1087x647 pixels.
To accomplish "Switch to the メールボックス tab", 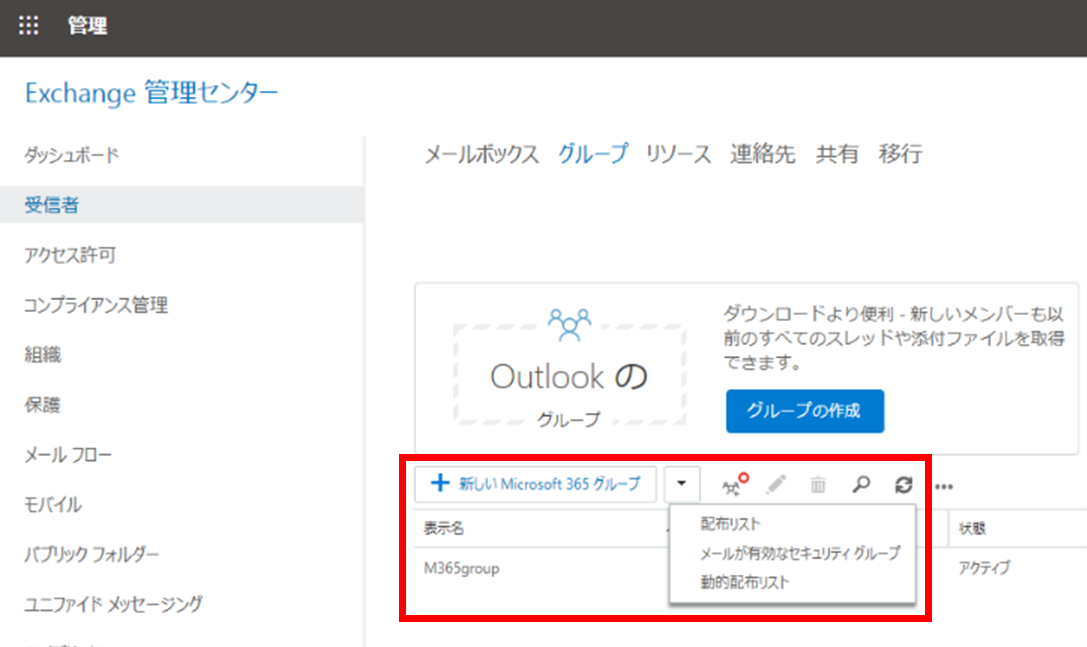I will pos(481,154).
